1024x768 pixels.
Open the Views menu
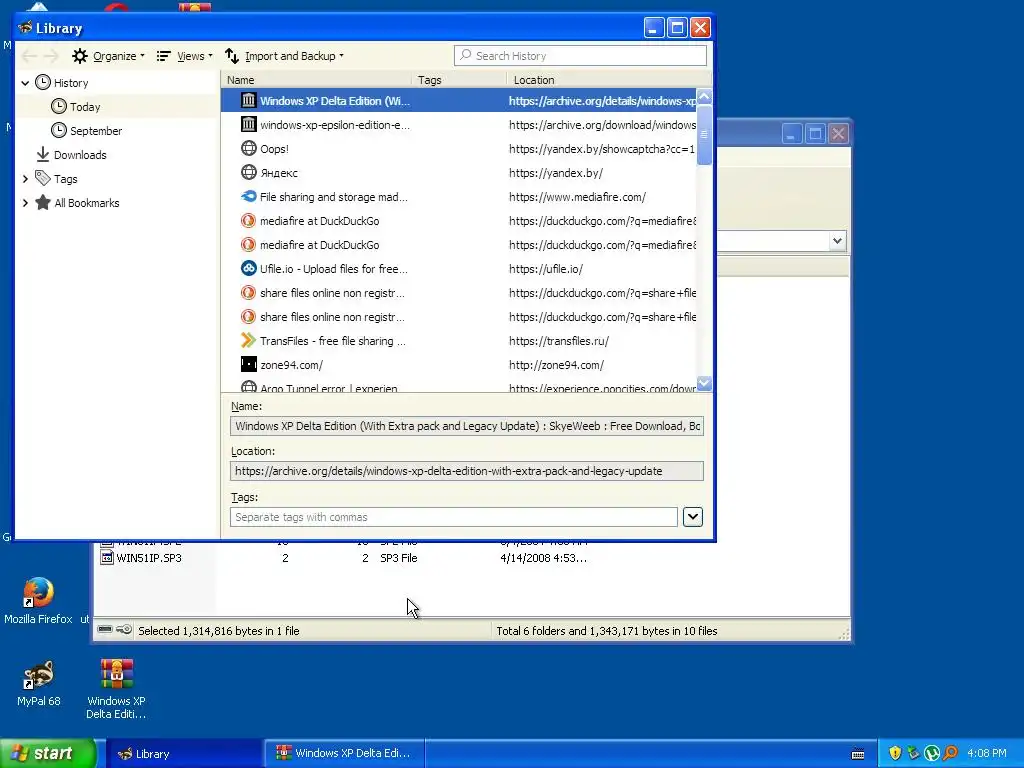[x=185, y=56]
